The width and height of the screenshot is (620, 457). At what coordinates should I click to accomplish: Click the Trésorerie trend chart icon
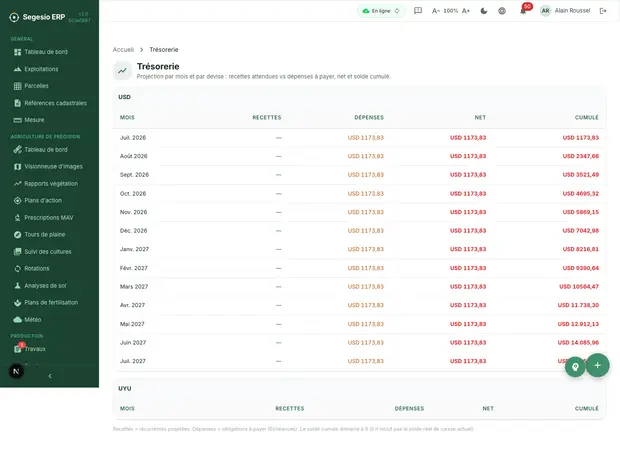point(123,71)
